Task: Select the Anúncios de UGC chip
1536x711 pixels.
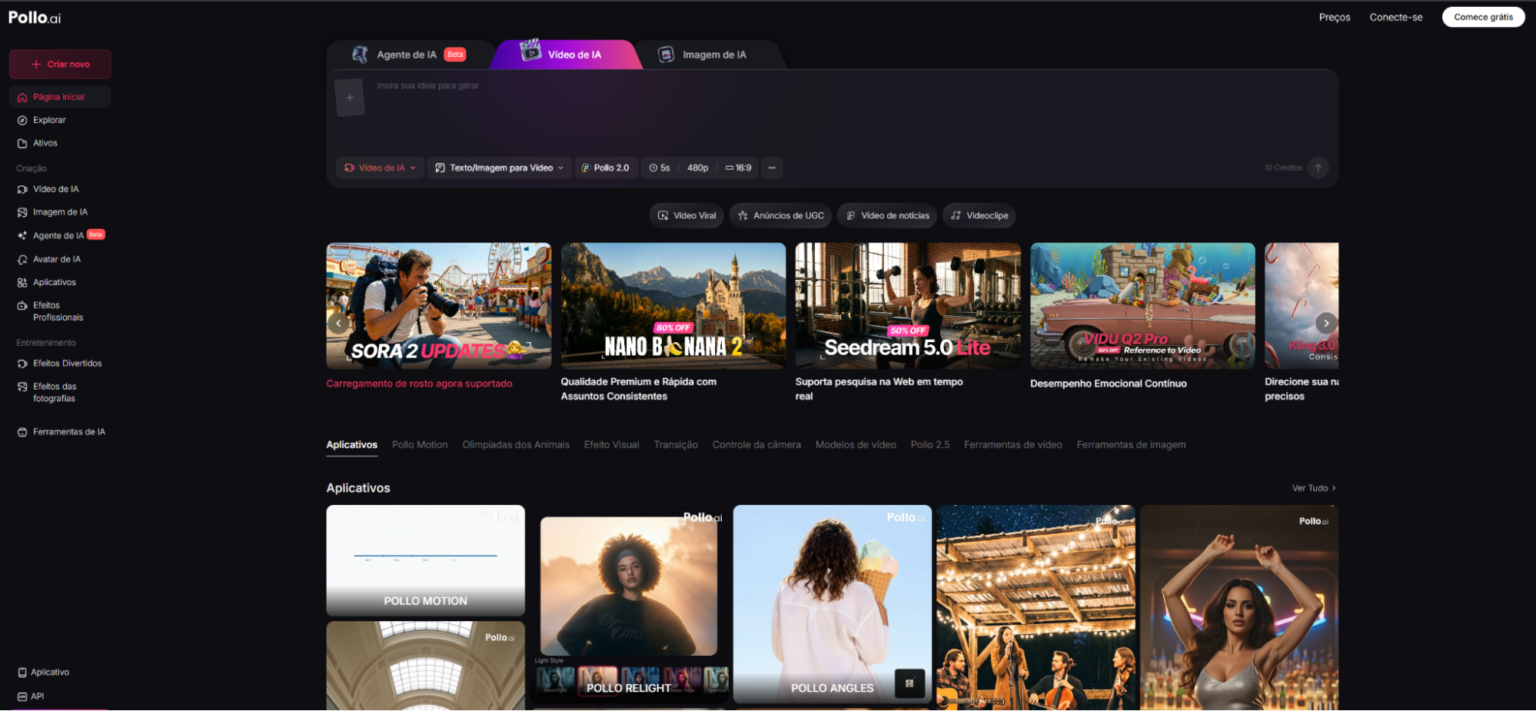Action: [x=780, y=215]
